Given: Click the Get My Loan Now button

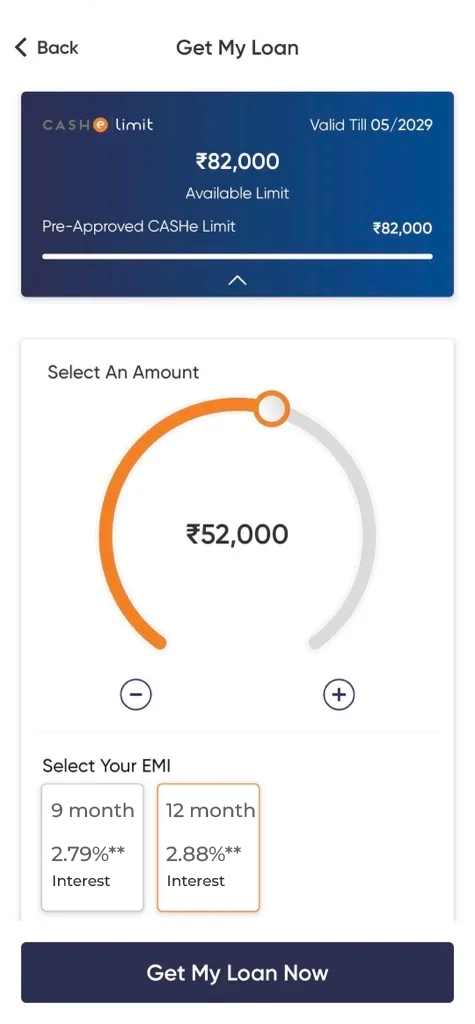Looking at the screenshot, I should point(237,972).
